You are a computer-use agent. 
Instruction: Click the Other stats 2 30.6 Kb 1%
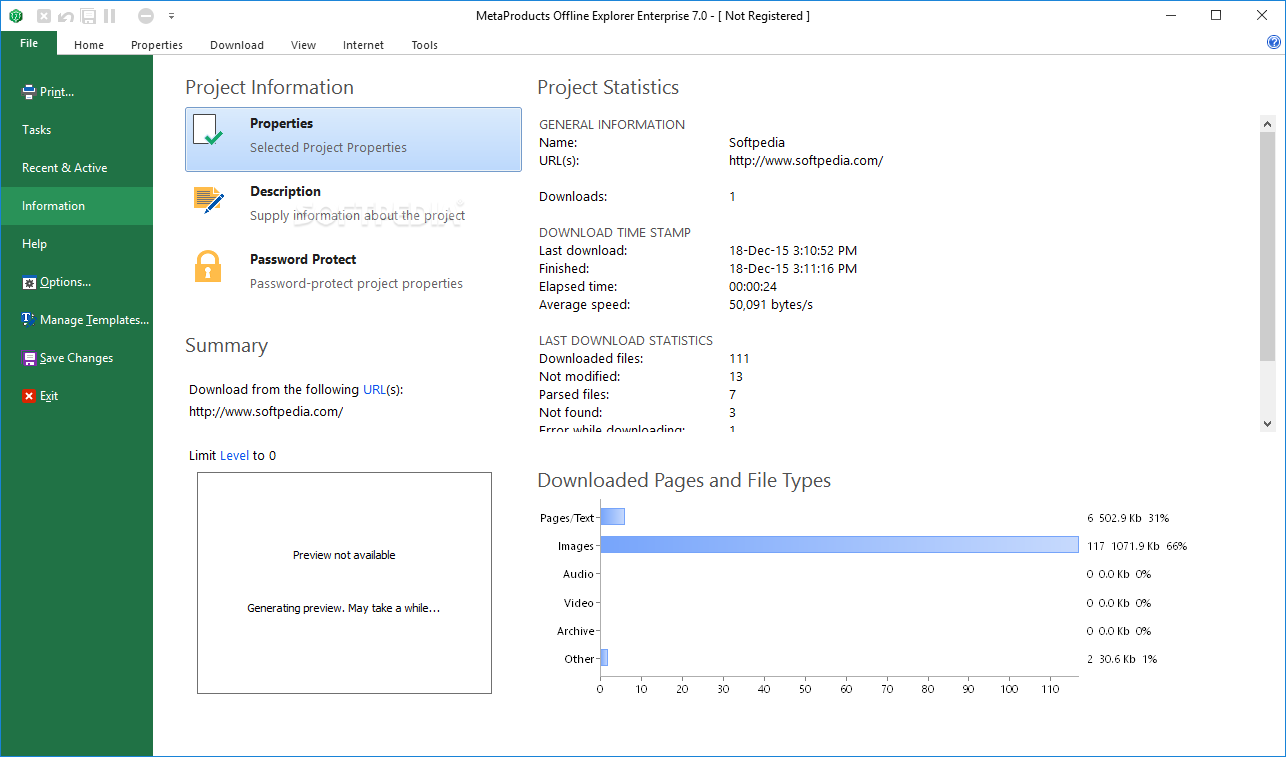[x=1122, y=659]
